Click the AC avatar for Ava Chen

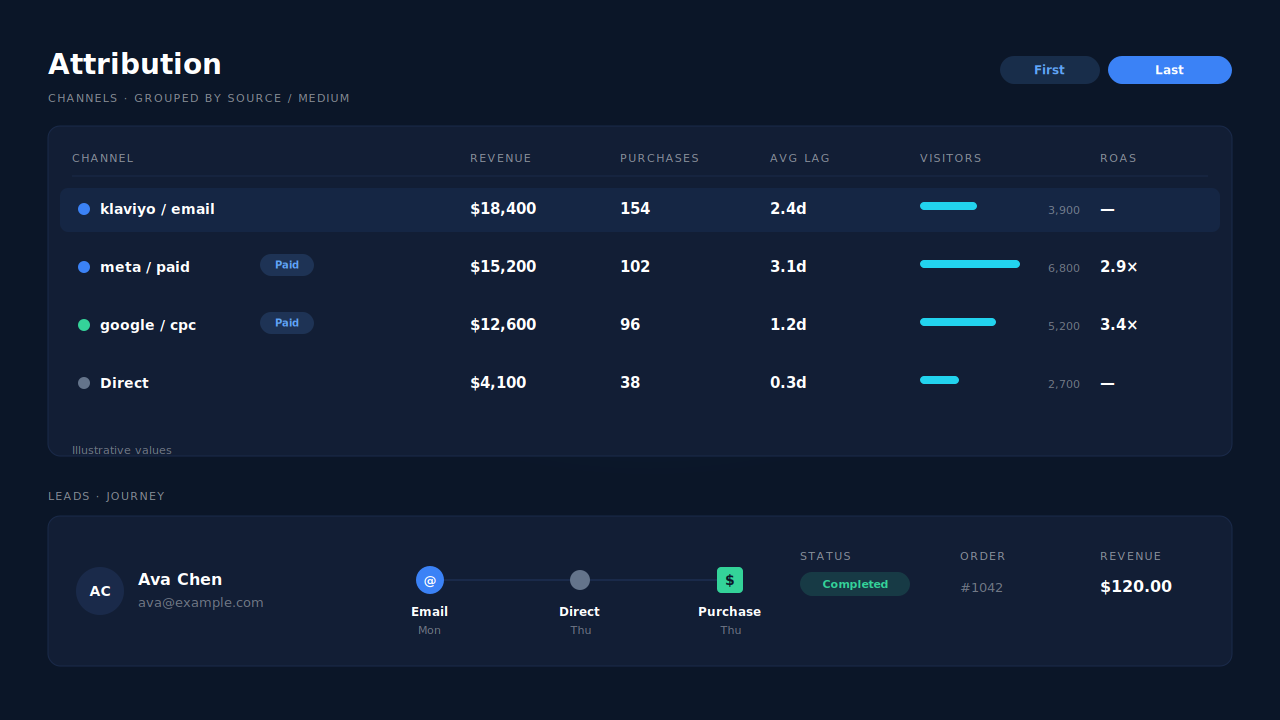100,591
